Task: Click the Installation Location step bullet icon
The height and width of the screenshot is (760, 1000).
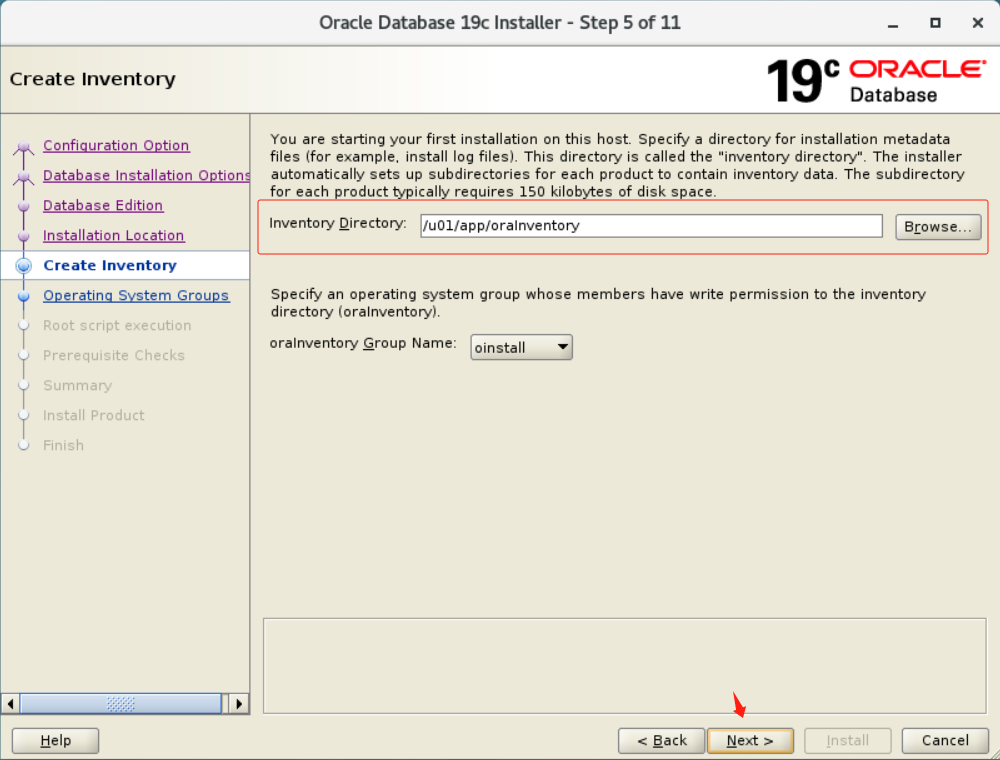Action: tap(24, 236)
